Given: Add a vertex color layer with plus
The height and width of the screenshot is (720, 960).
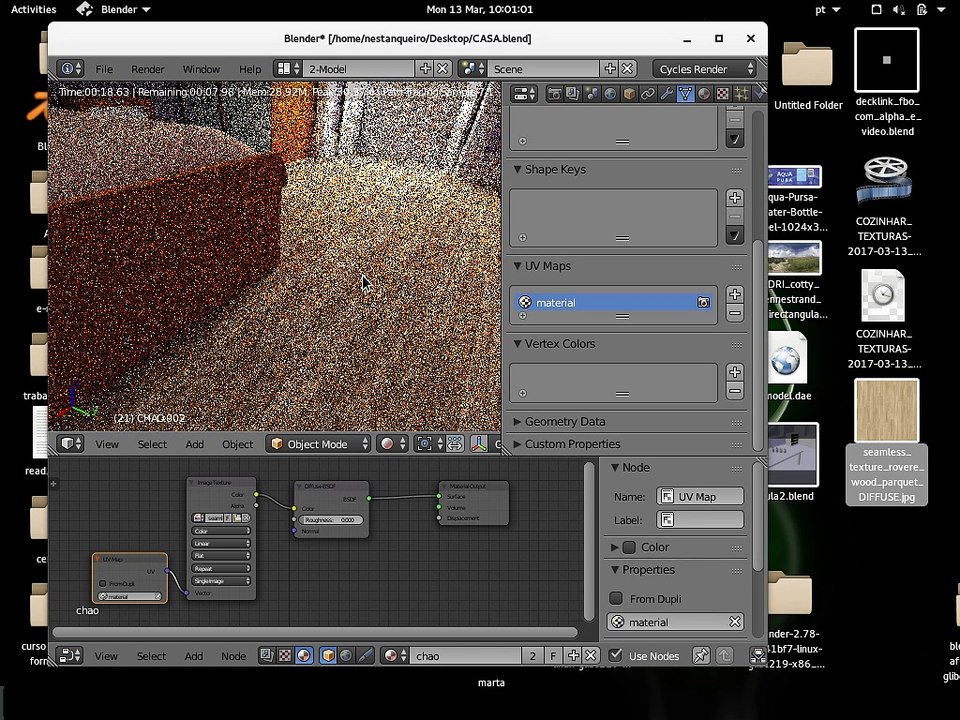Looking at the screenshot, I should [735, 372].
